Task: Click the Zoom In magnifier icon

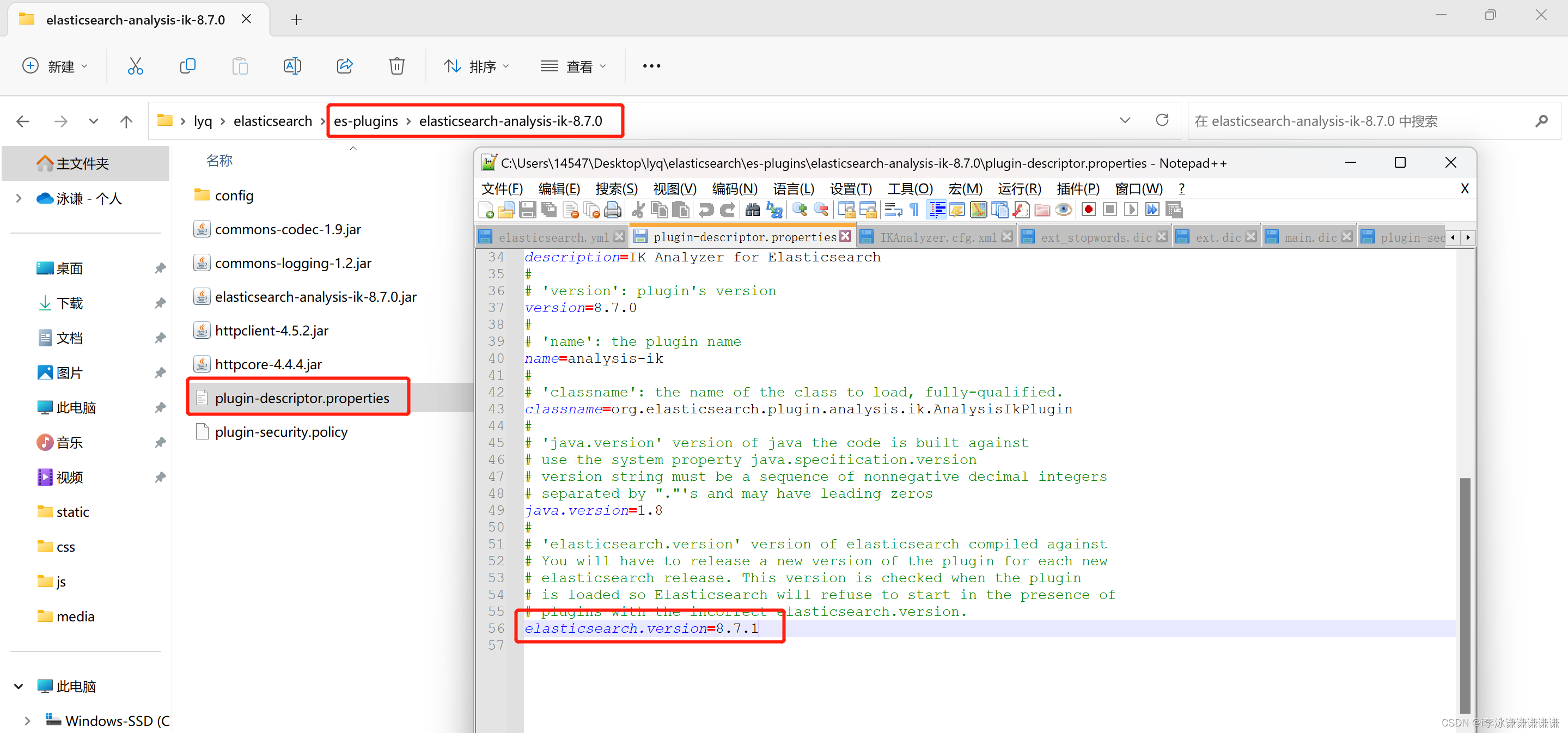Action: 799,210
